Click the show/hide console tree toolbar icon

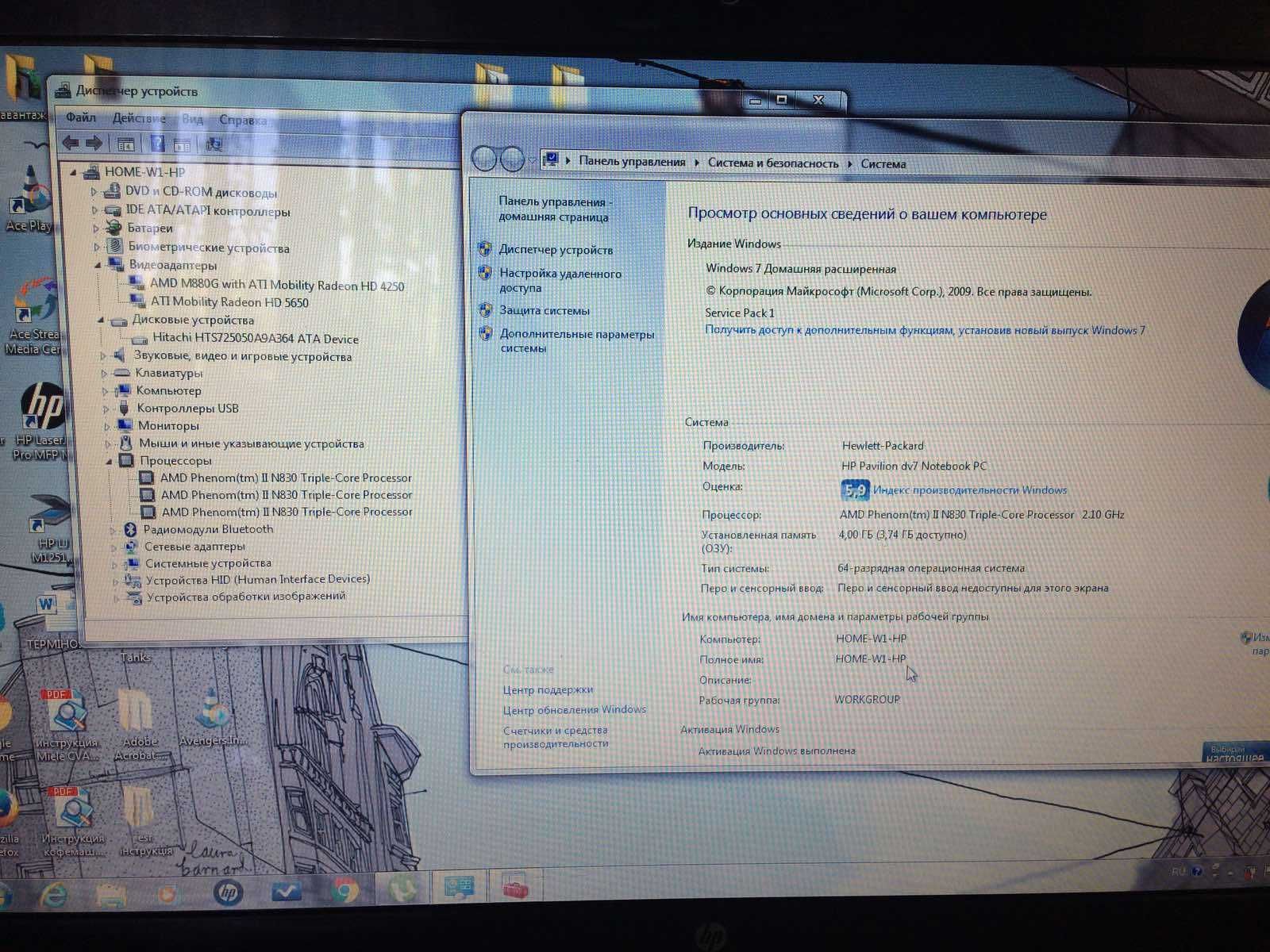[x=125, y=144]
